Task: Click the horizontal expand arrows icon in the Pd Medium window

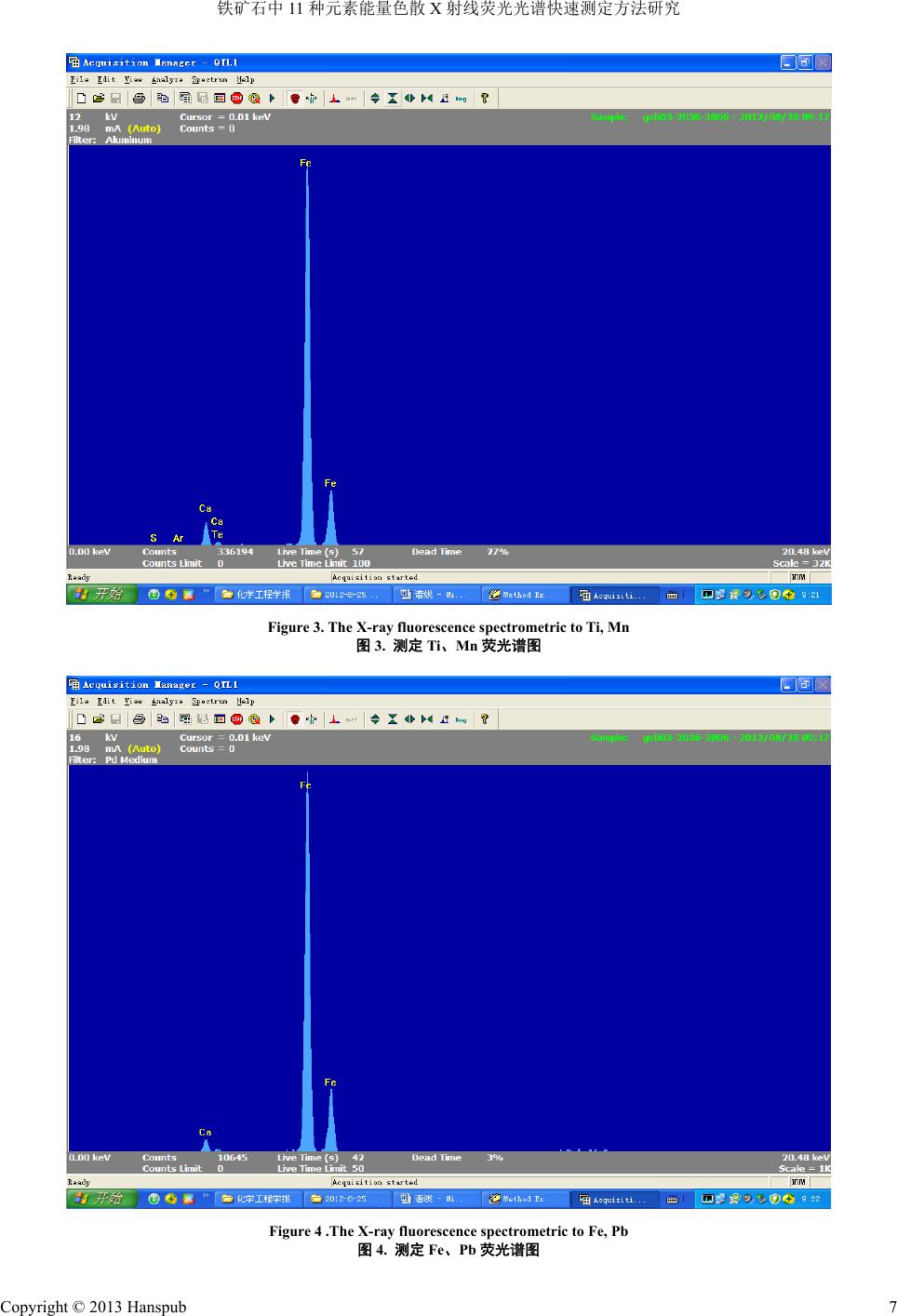Action: (409, 719)
